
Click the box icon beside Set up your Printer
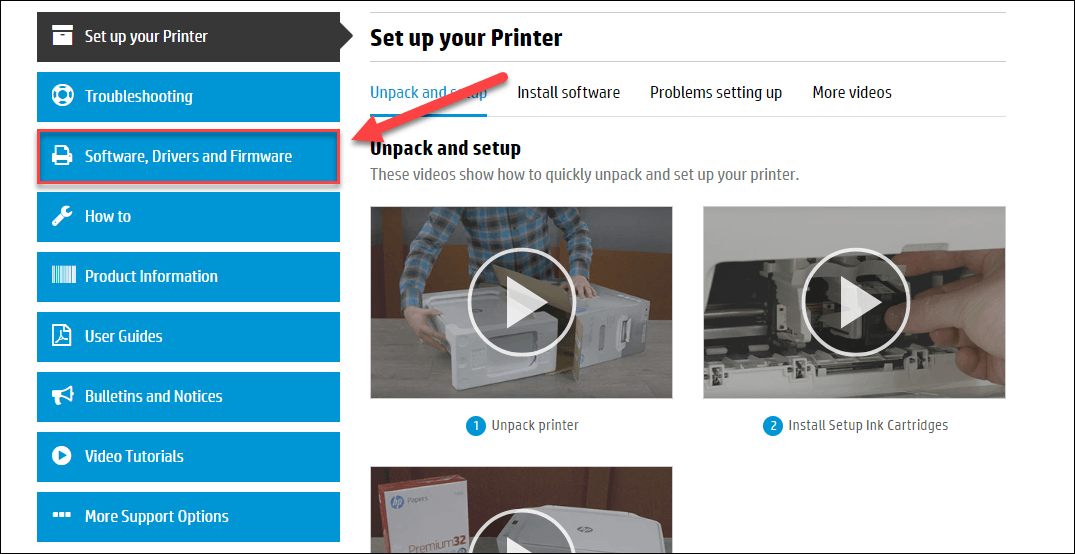click(62, 36)
